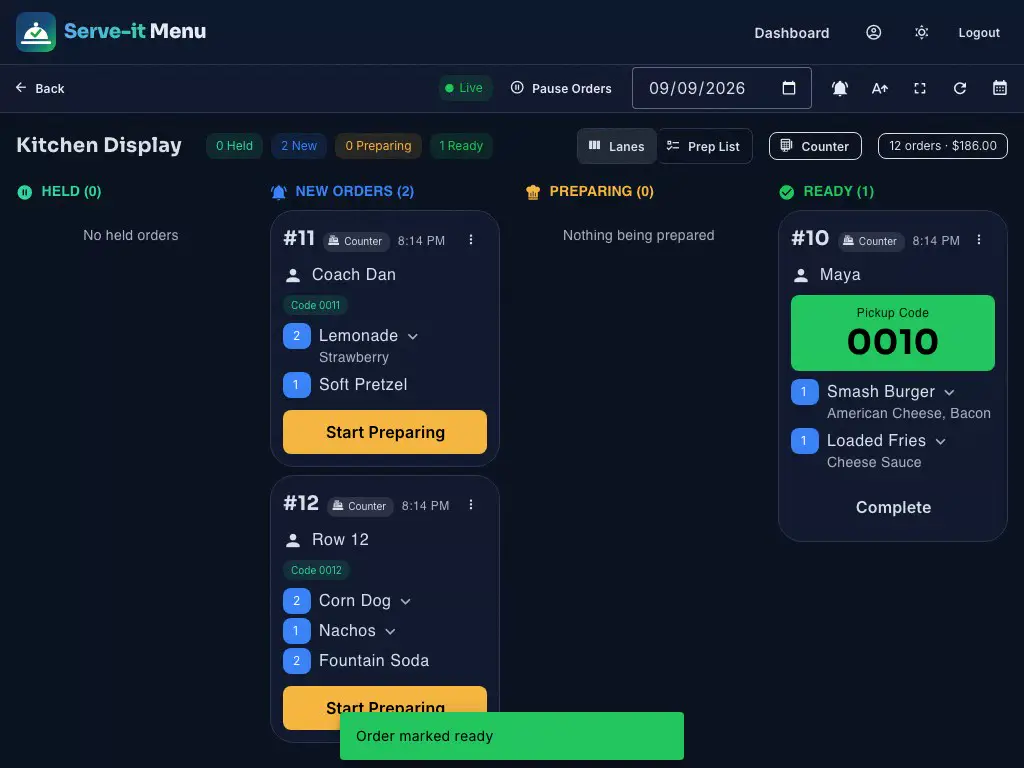Open the calendar picker in date field
This screenshot has width=1024, height=768.
tap(789, 88)
